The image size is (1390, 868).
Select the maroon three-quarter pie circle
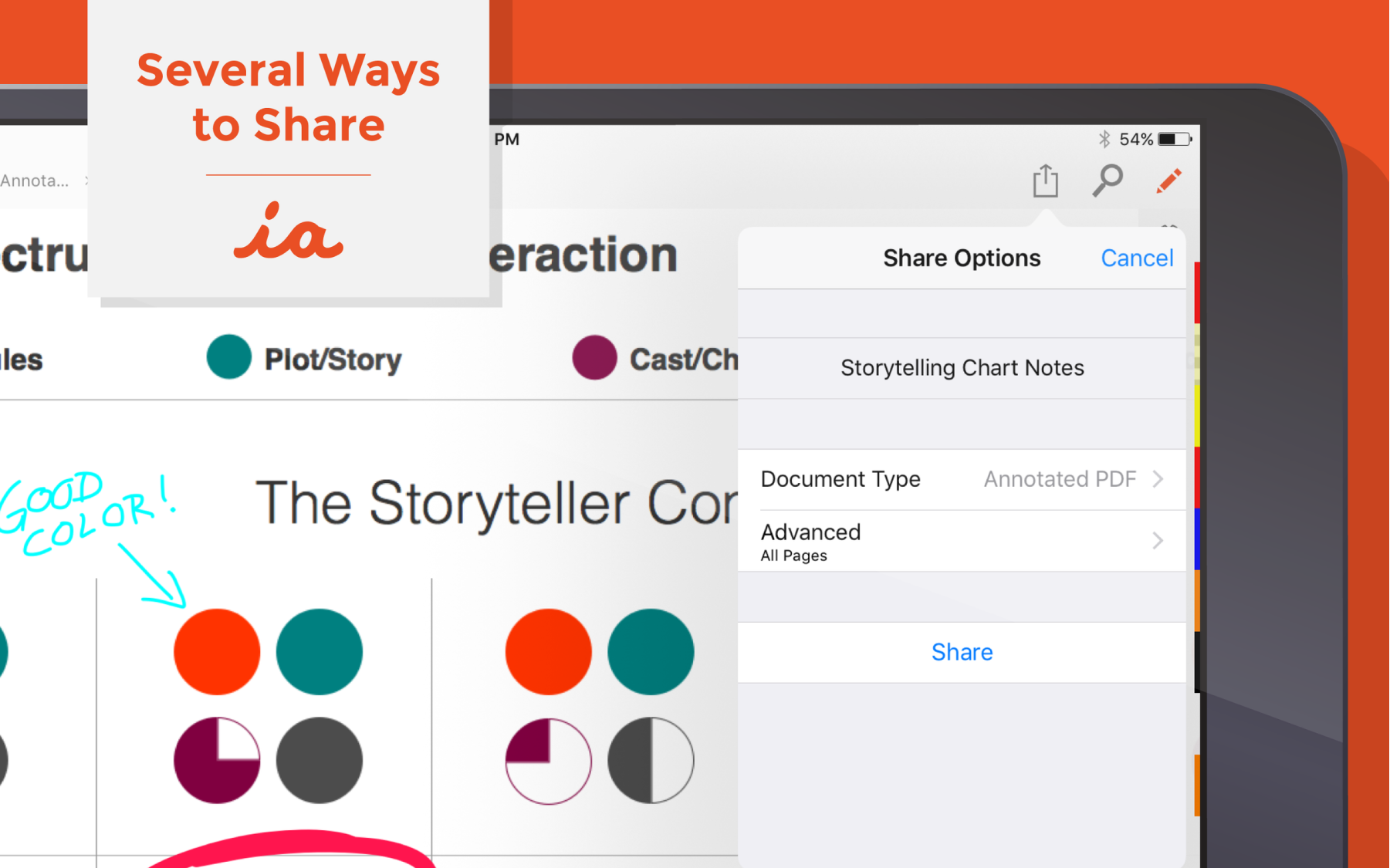click(x=217, y=761)
